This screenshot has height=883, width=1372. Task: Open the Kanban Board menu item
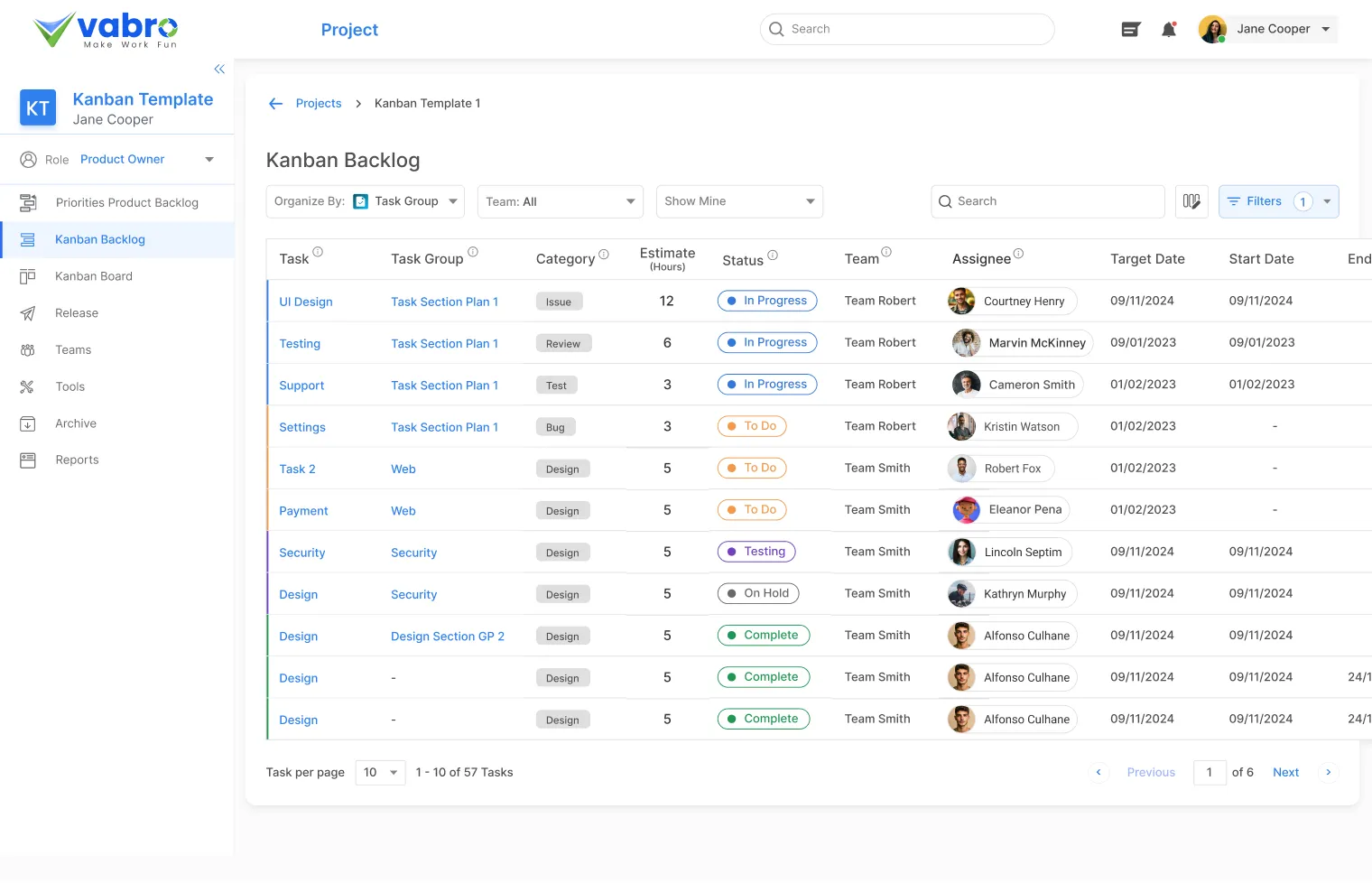point(94,276)
